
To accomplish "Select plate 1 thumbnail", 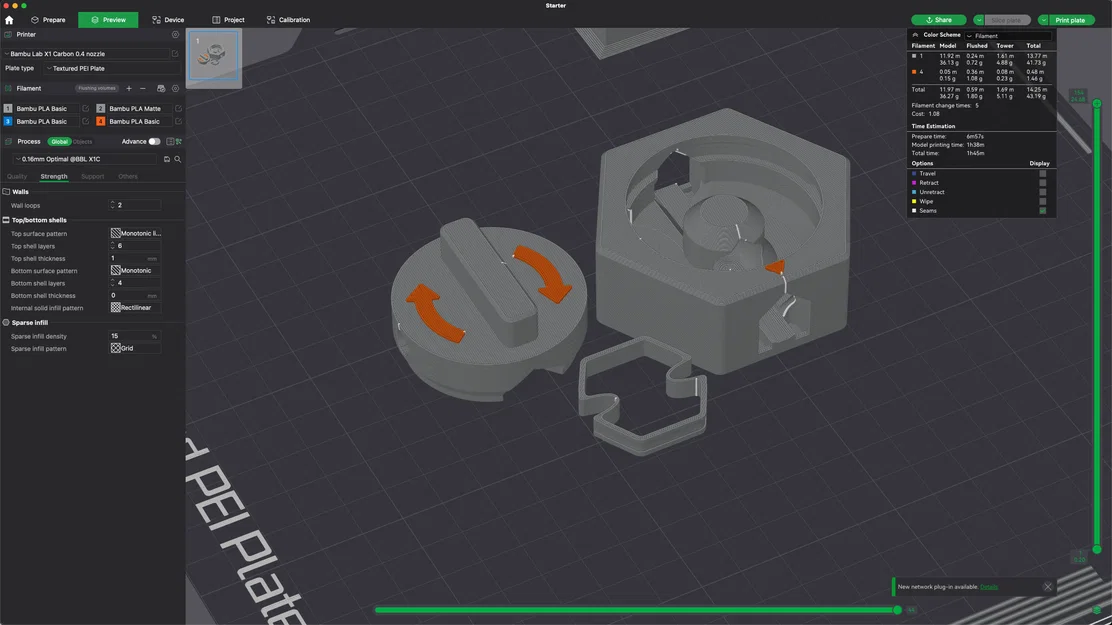I will [213, 55].
